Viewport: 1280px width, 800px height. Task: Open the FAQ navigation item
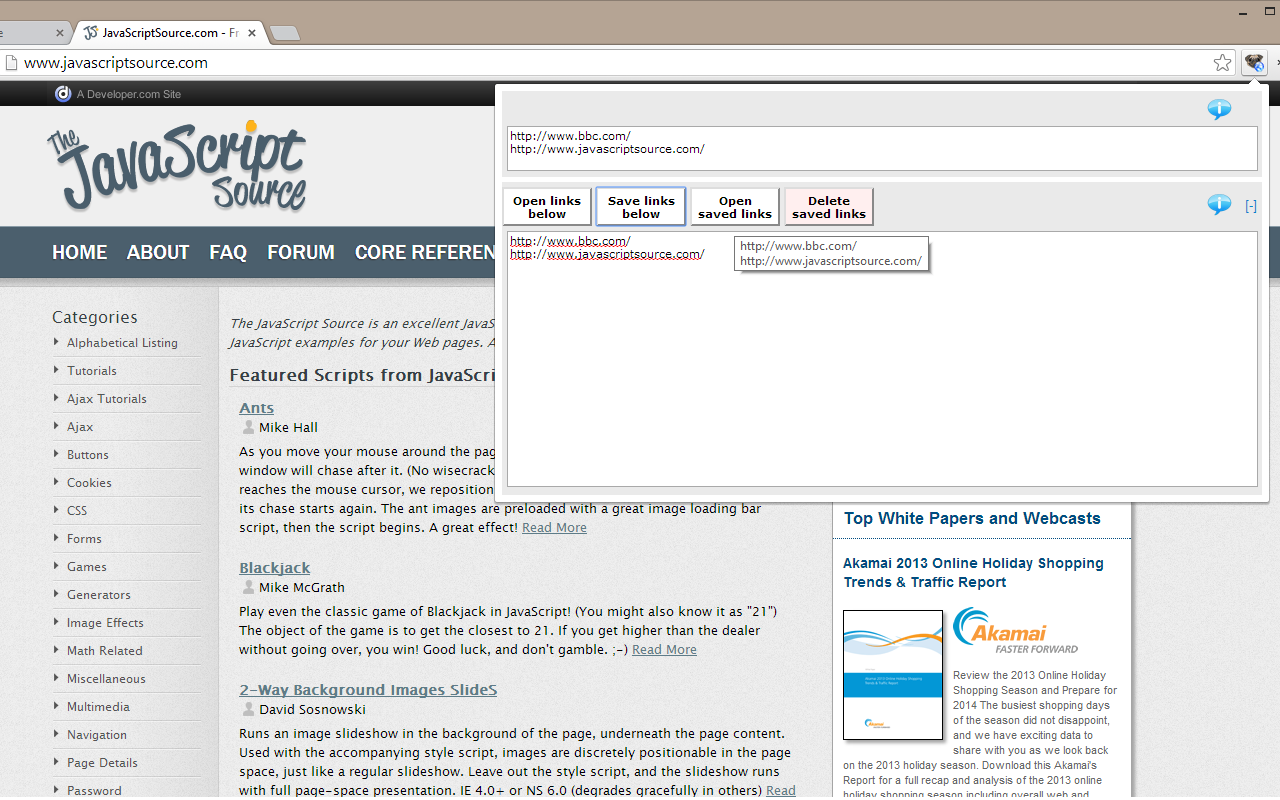coord(228,253)
